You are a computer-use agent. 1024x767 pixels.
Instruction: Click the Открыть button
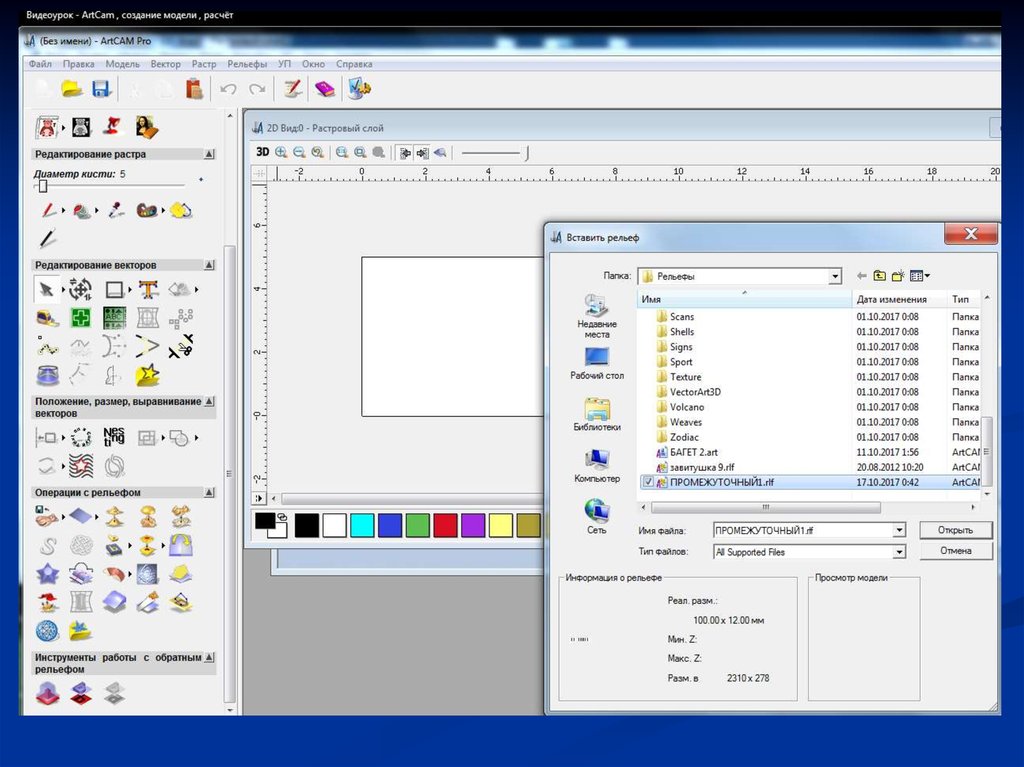coord(954,530)
